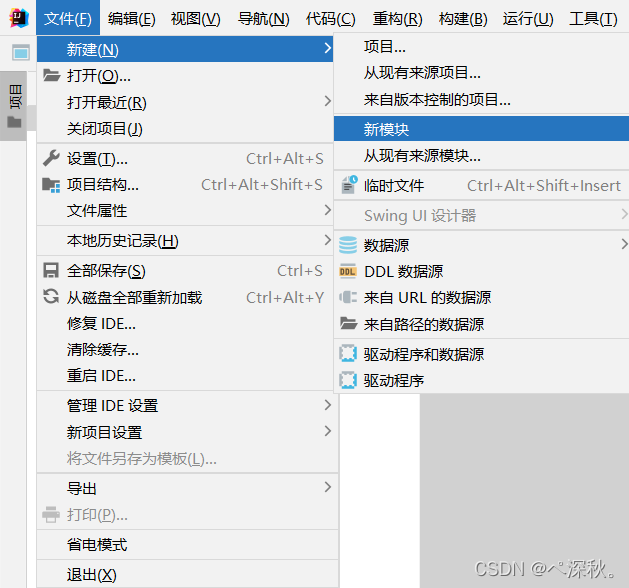Expand the 新项目设置 submenu arrow
This screenshot has height=588, width=629.
[327, 432]
